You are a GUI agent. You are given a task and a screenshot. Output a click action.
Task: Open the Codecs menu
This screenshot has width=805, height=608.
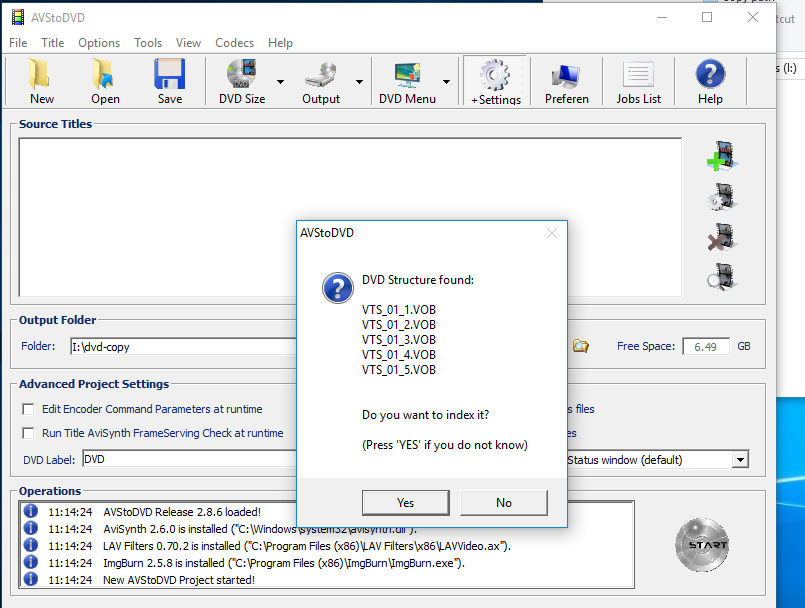pos(235,43)
